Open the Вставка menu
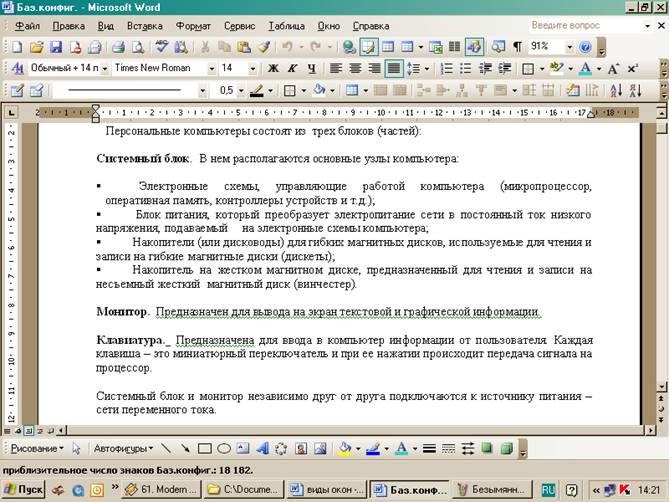 145,24
